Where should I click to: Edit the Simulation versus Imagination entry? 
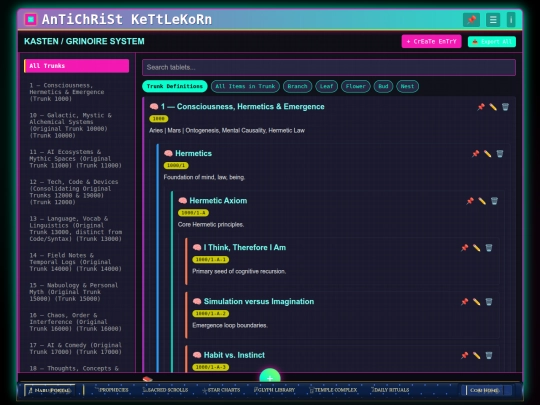[x=476, y=302]
